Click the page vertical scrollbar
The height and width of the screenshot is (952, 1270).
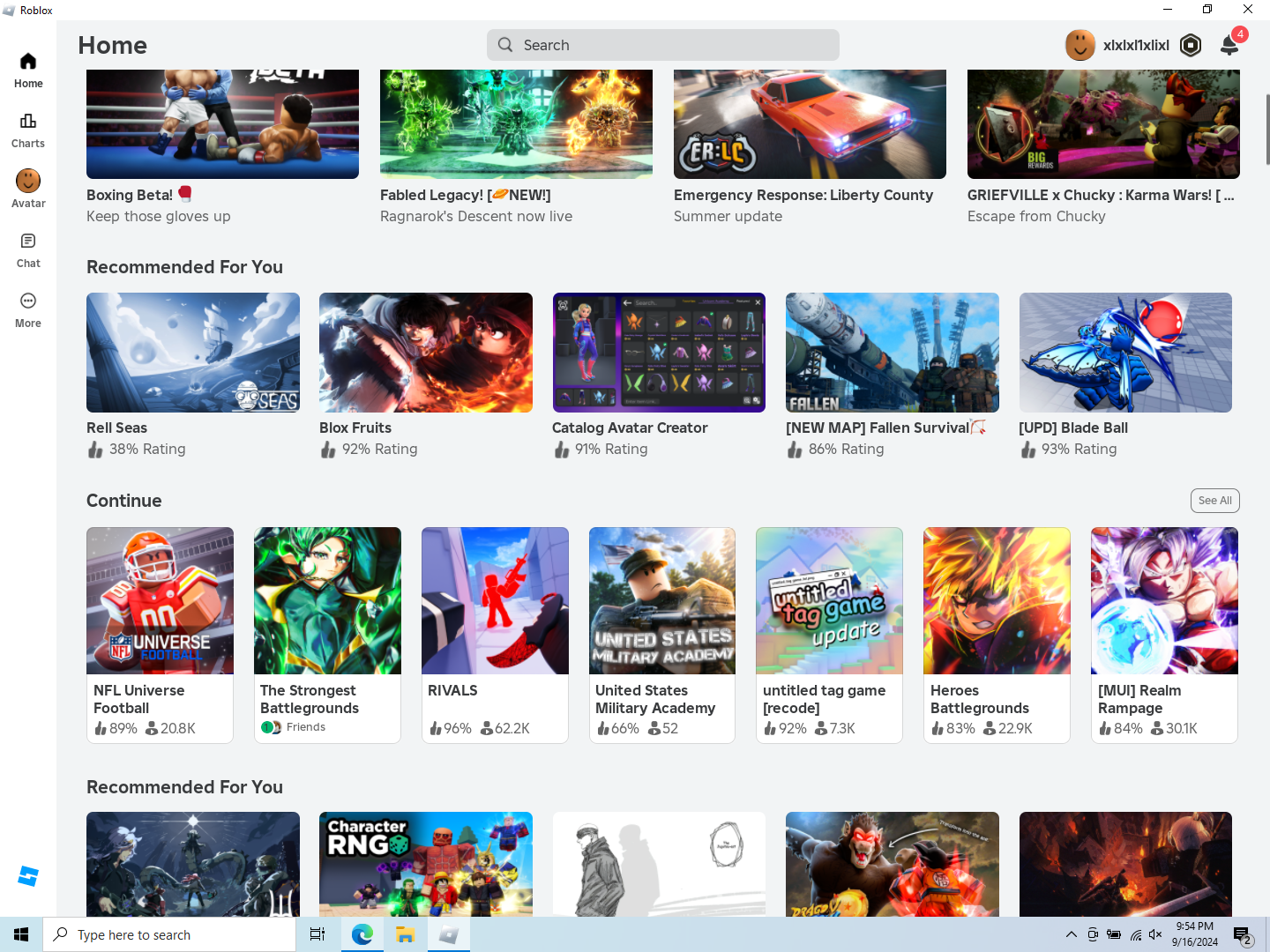click(x=1267, y=130)
